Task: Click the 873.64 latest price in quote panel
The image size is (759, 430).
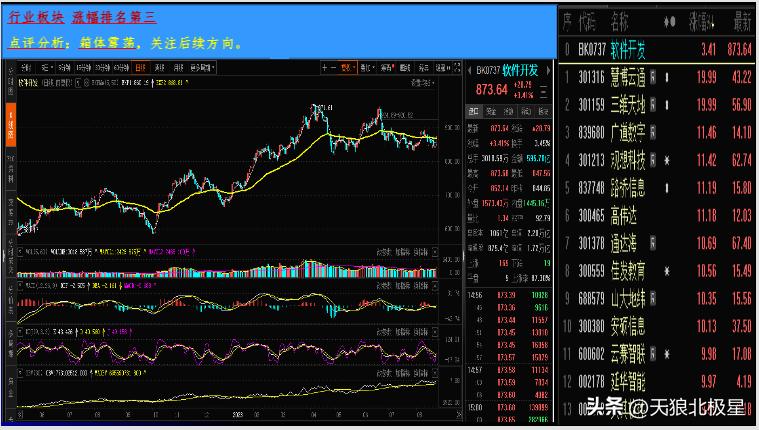Action: coord(491,90)
